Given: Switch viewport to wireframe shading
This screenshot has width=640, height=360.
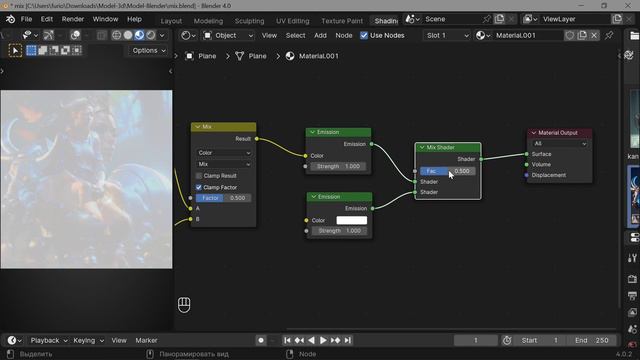Looking at the screenshot, I should coord(116,35).
